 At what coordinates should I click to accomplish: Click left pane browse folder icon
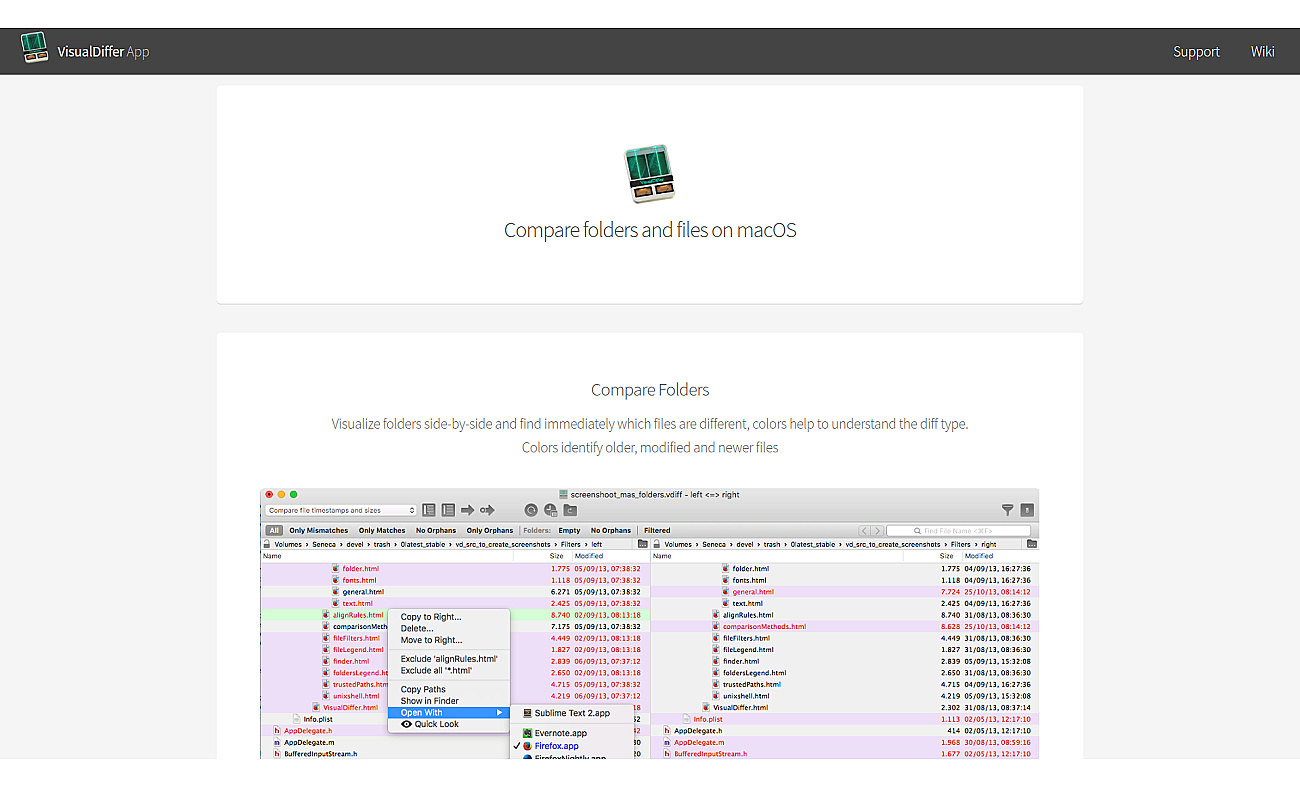pos(642,544)
